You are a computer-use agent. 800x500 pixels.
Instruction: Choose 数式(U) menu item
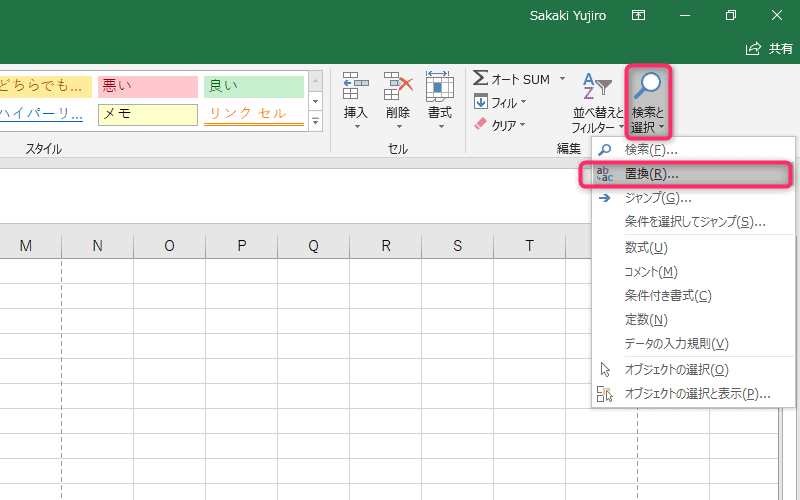coord(693,247)
